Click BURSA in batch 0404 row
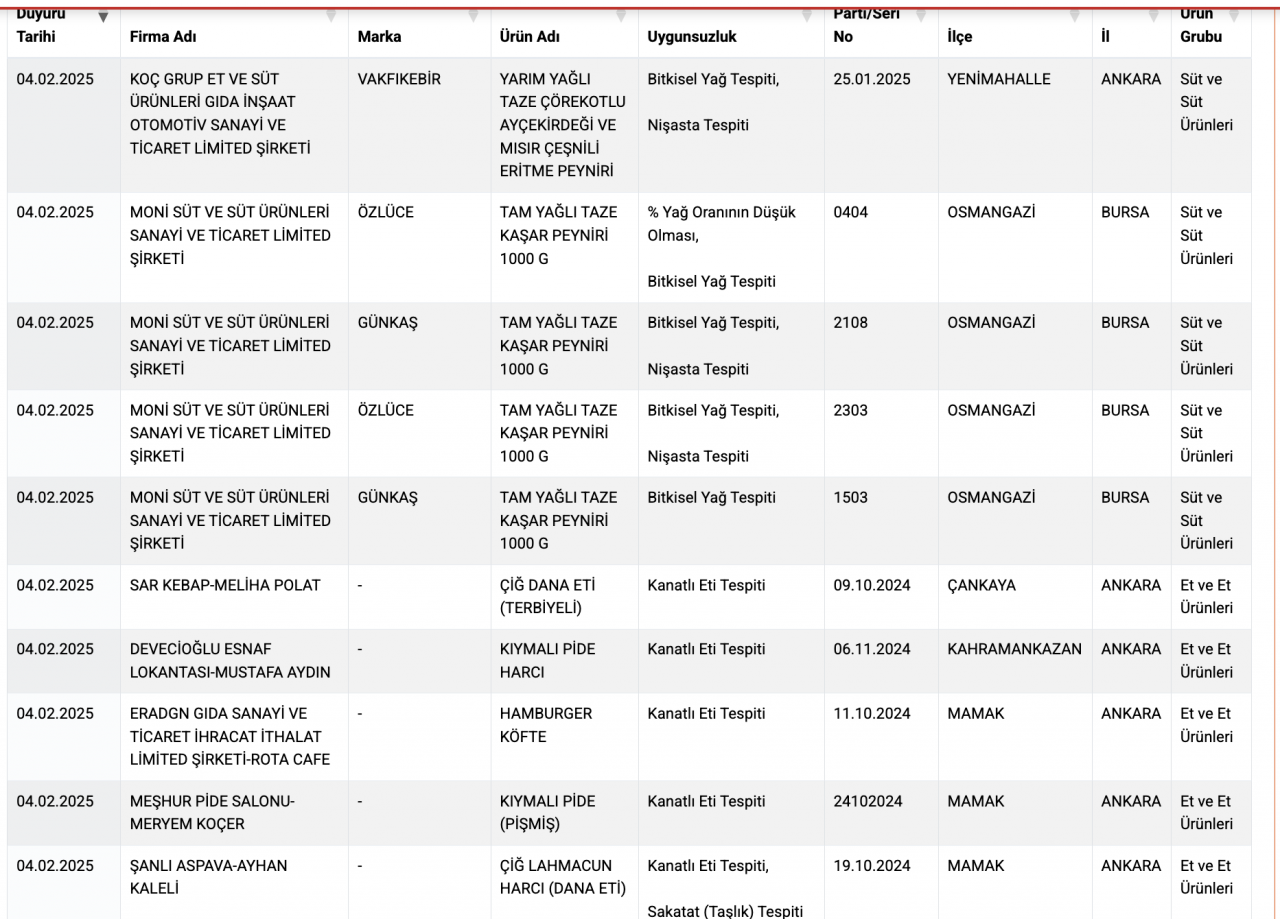The height and width of the screenshot is (919, 1280). [1125, 212]
